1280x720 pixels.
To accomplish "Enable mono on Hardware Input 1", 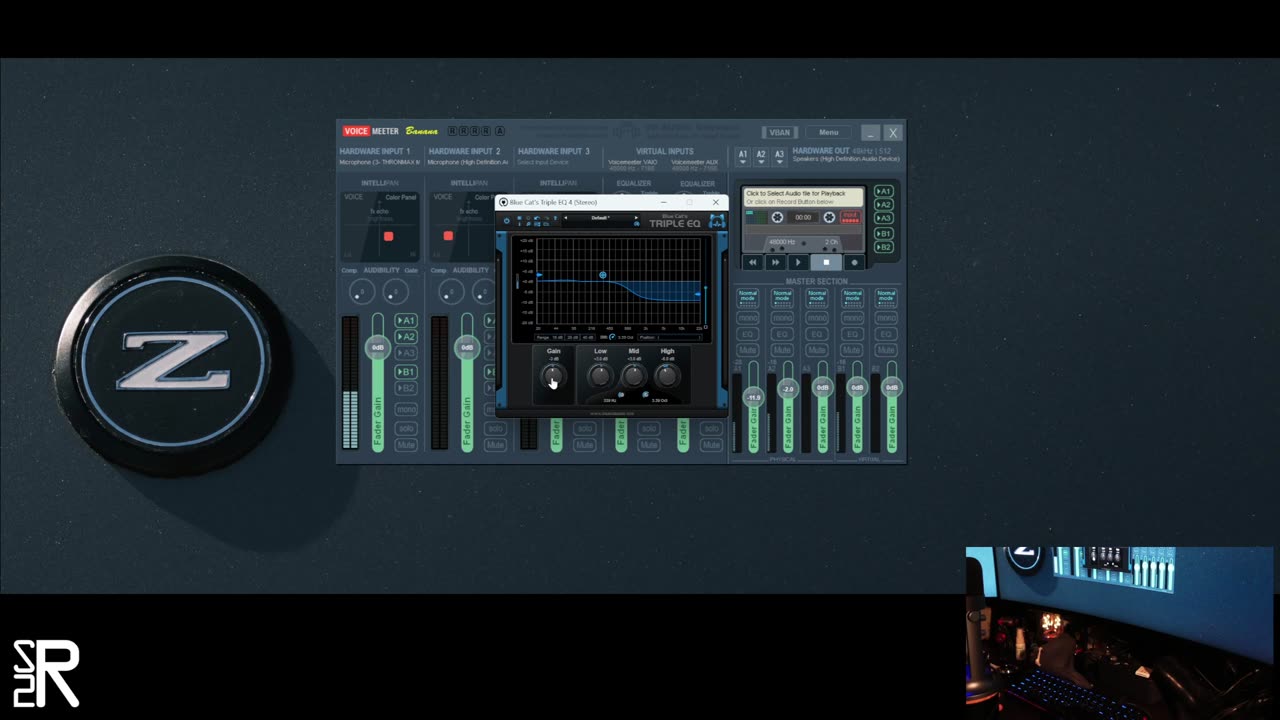I will click(406, 409).
